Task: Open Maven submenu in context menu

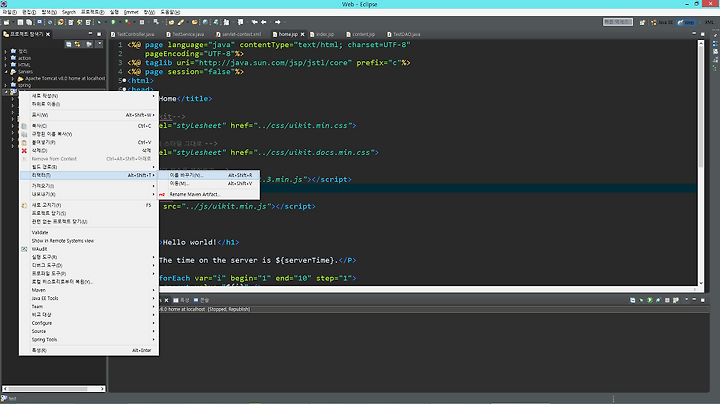Action: 89,290
